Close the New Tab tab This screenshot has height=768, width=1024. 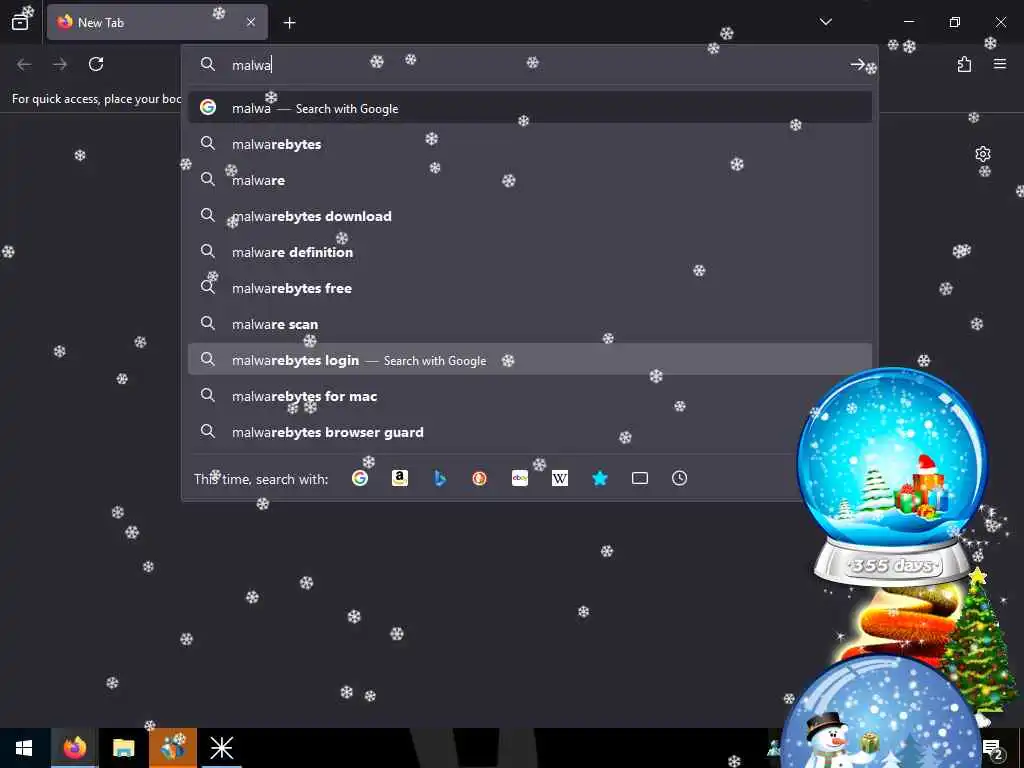251,22
